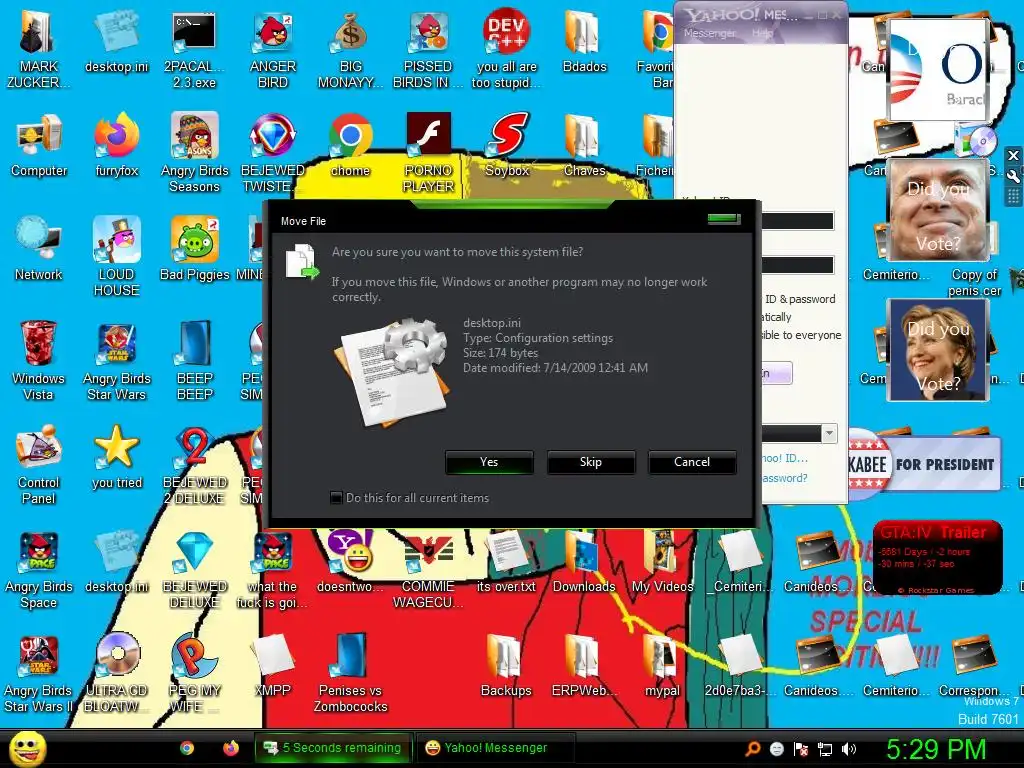
Task: Open the Downloads folder
Action: [x=584, y=562]
